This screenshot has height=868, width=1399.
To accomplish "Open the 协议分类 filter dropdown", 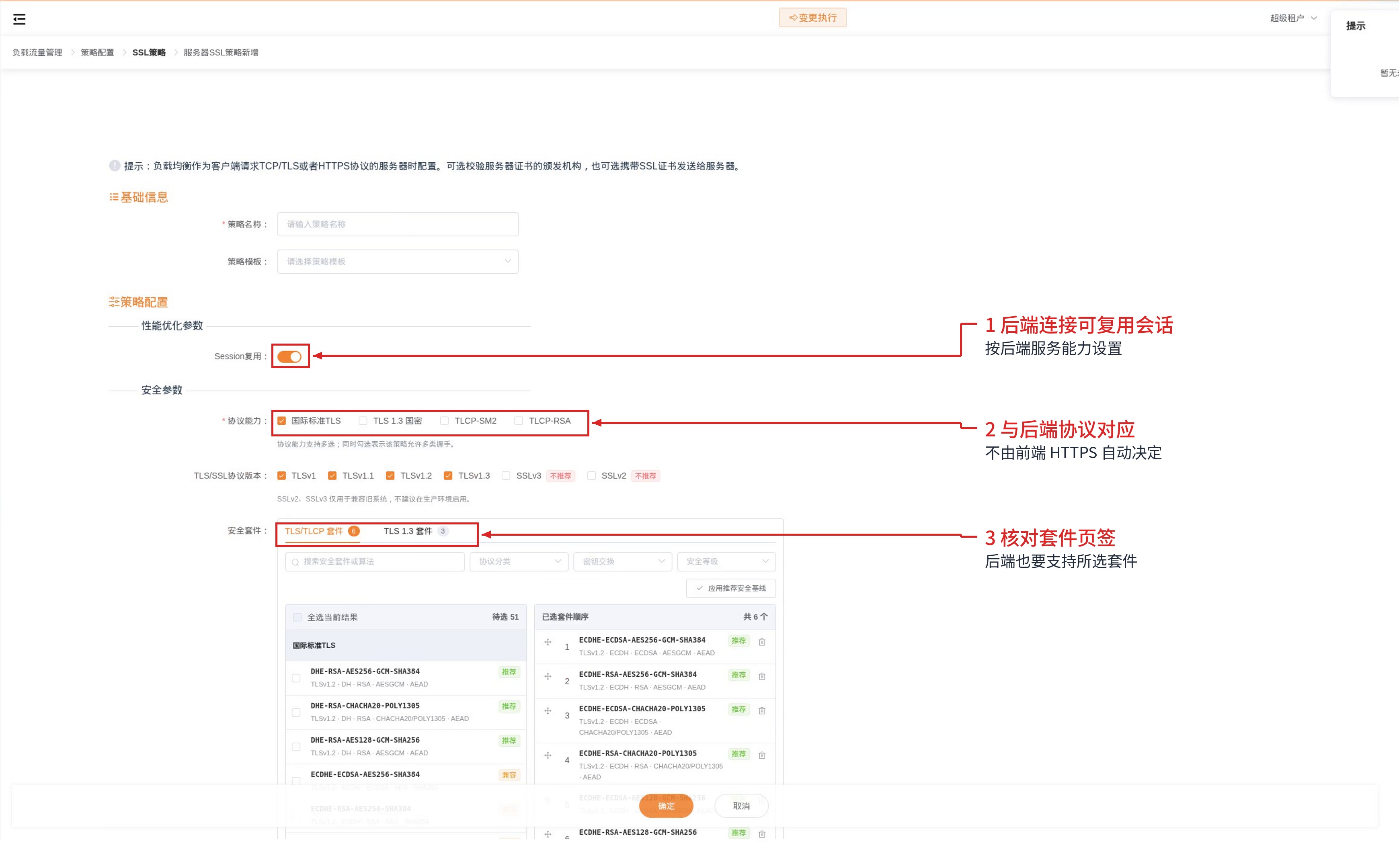I will 519,561.
